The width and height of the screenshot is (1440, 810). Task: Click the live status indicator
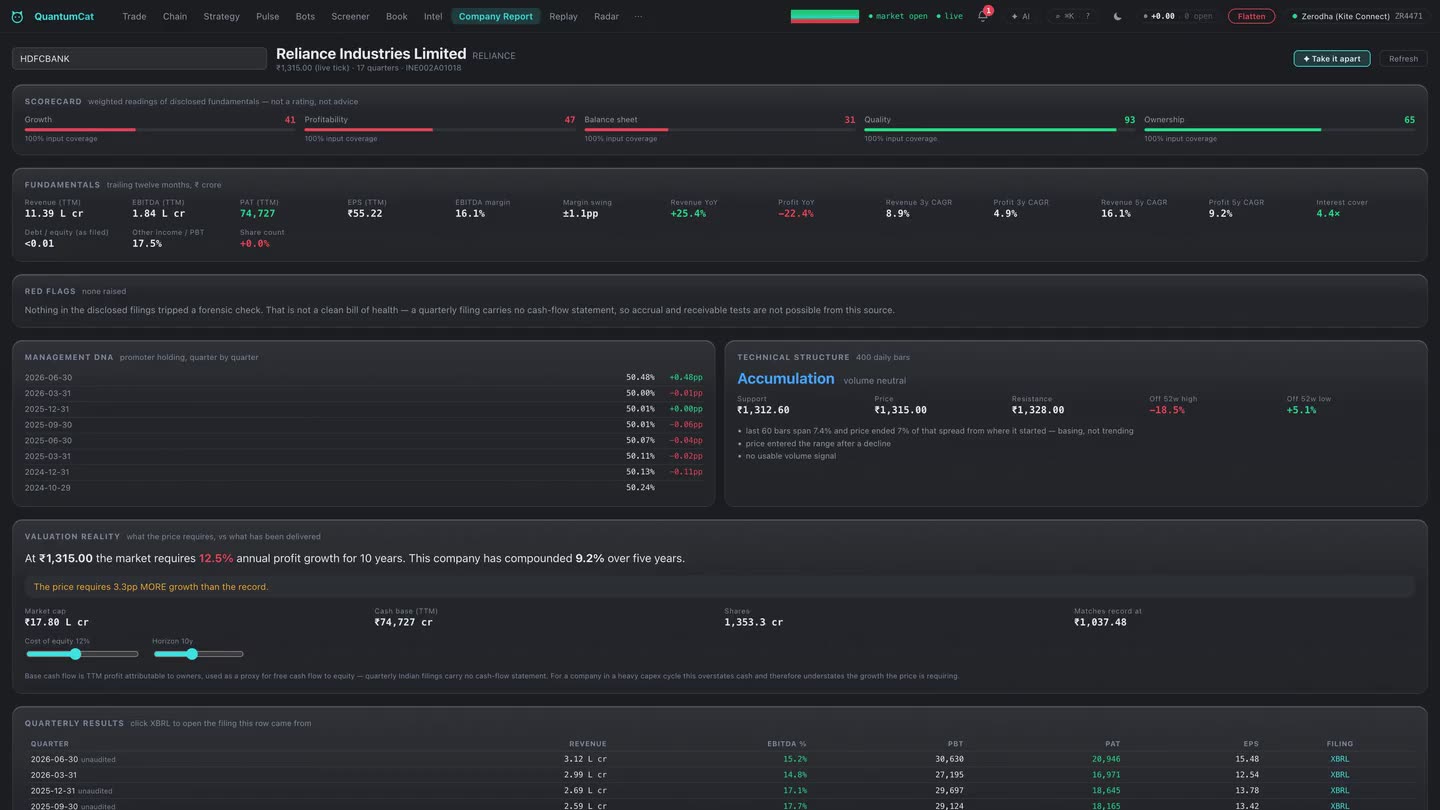950,16
